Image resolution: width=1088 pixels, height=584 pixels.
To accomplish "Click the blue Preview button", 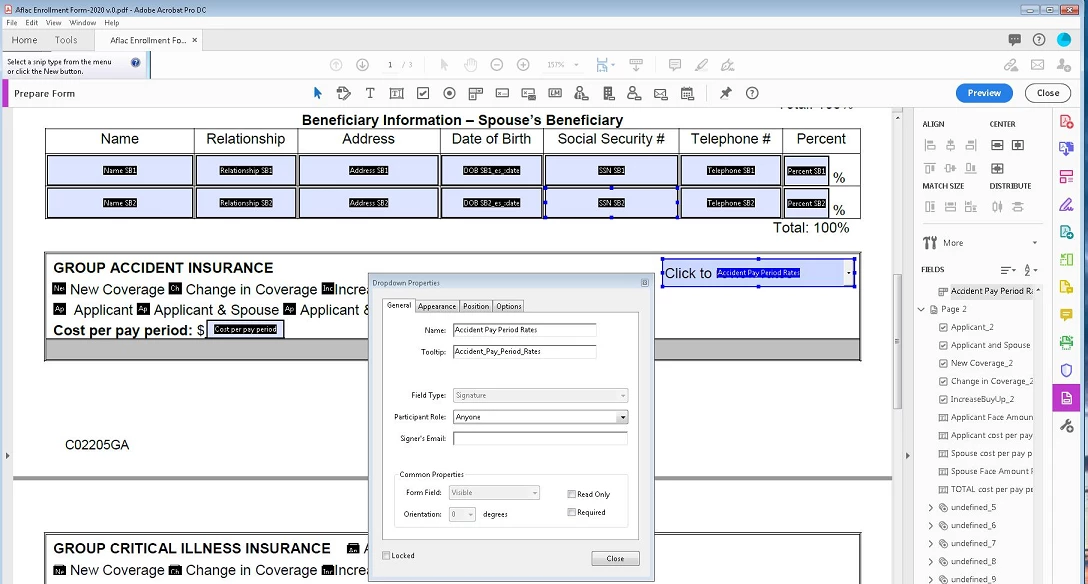I will [984, 93].
